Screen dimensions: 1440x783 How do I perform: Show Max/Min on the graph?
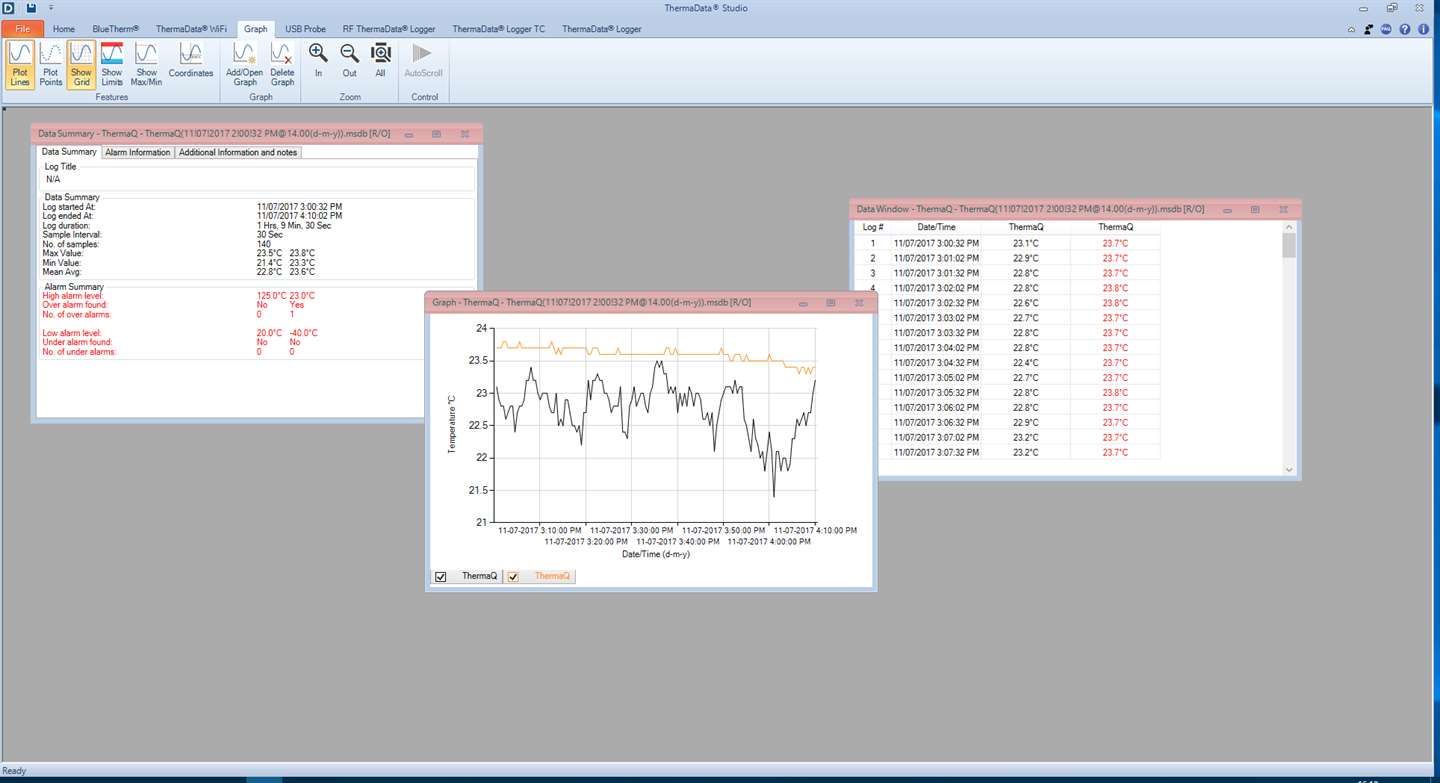point(146,64)
